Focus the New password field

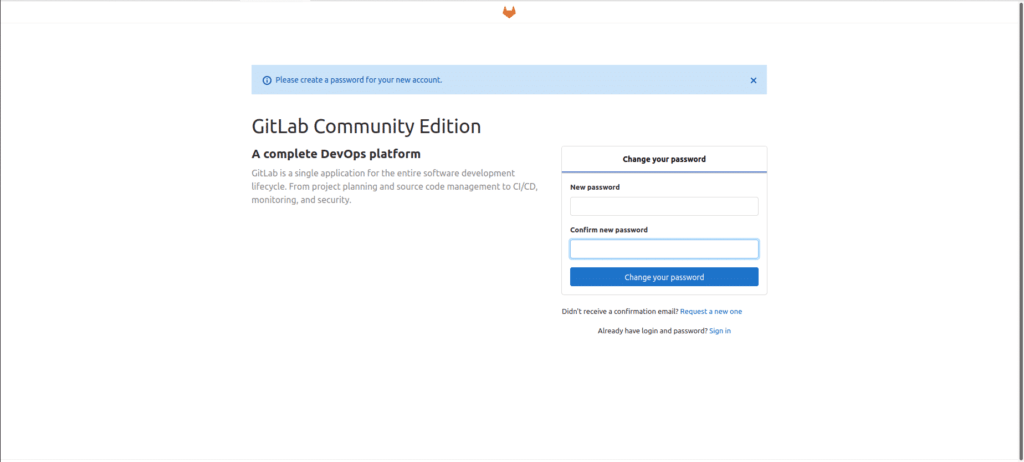[x=664, y=206]
